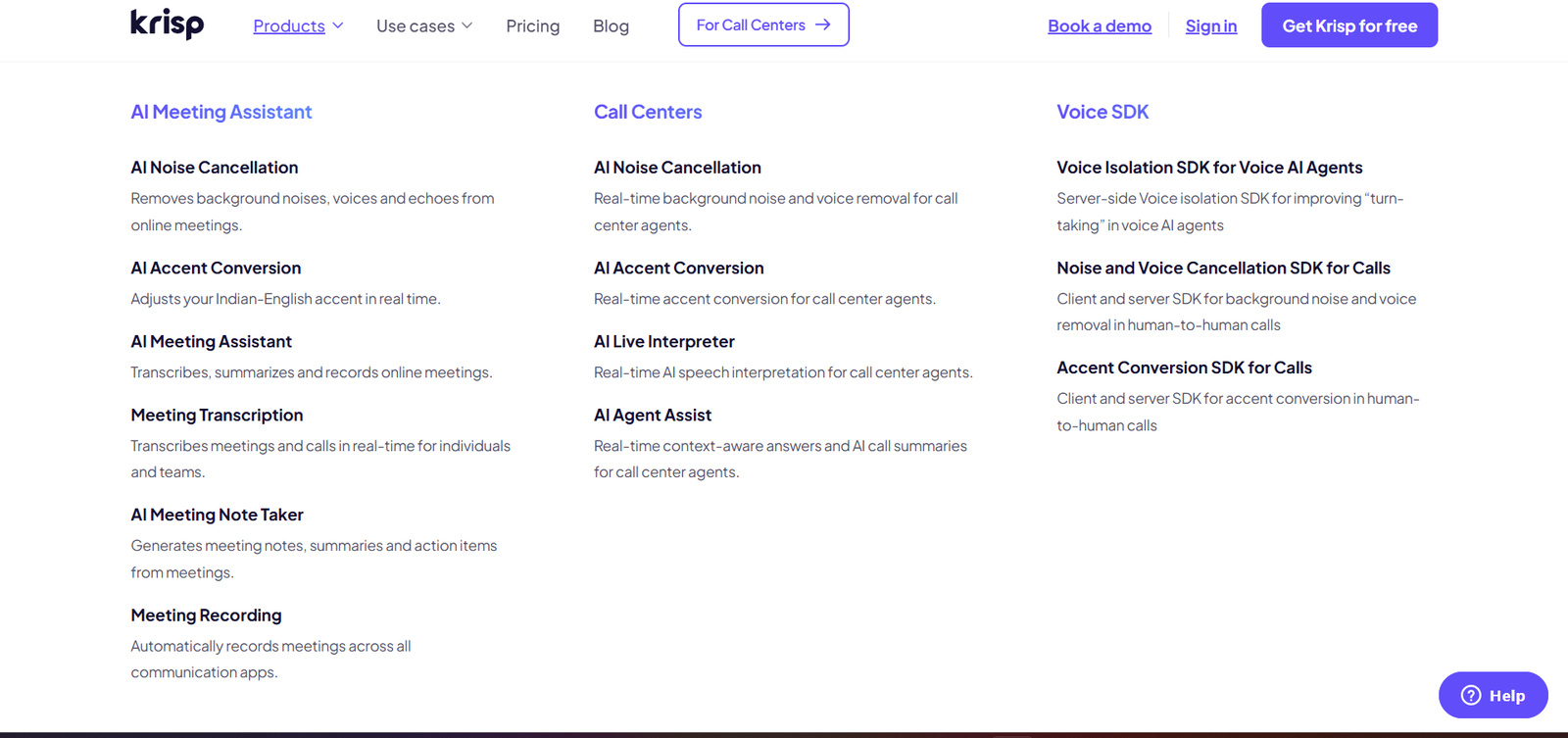Click 'Real-time AI speech interpretation' description
The image size is (1568, 738).
click(x=783, y=372)
